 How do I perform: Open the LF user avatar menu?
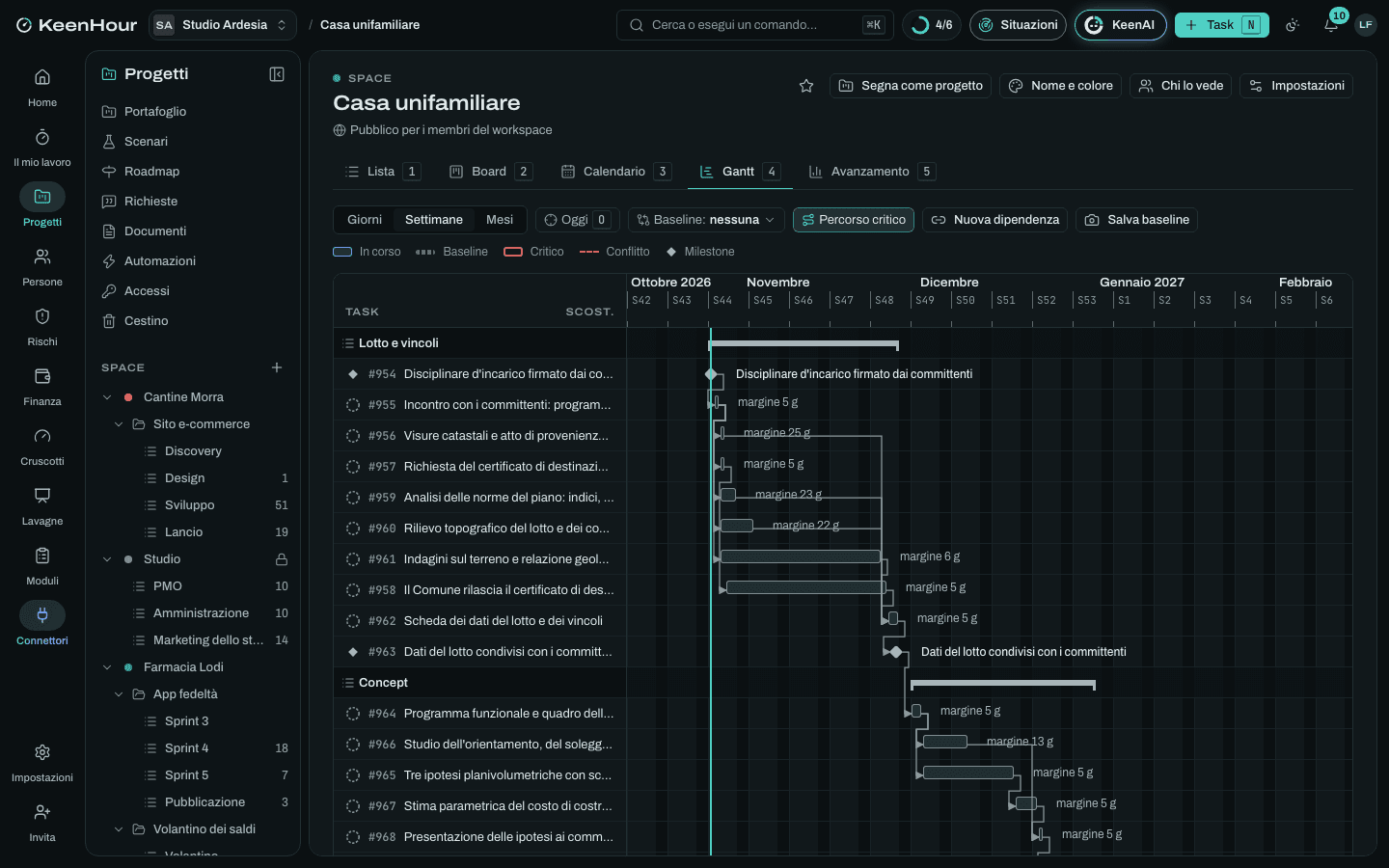point(1365,25)
